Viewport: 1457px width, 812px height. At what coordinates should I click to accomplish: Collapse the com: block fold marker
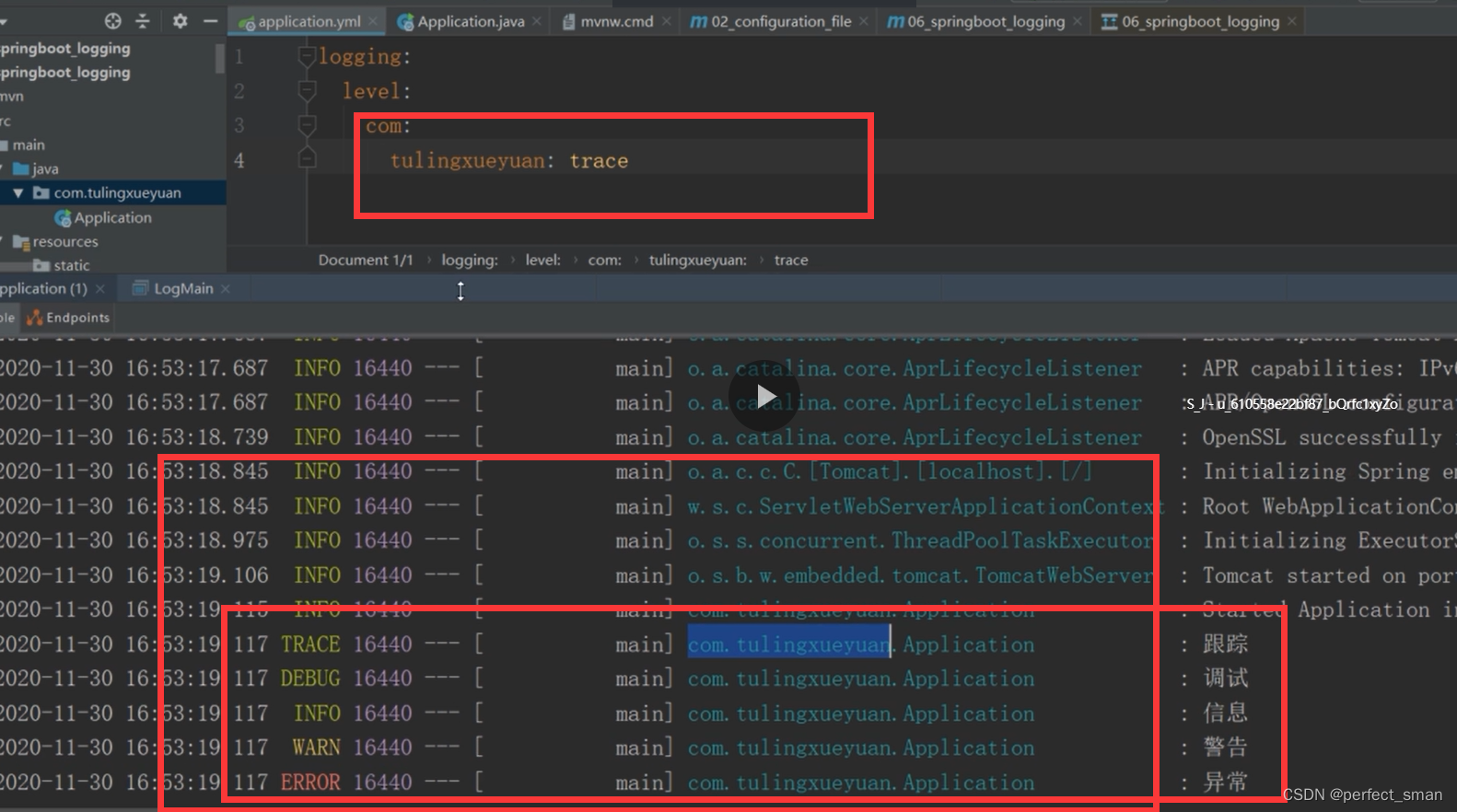(x=308, y=125)
